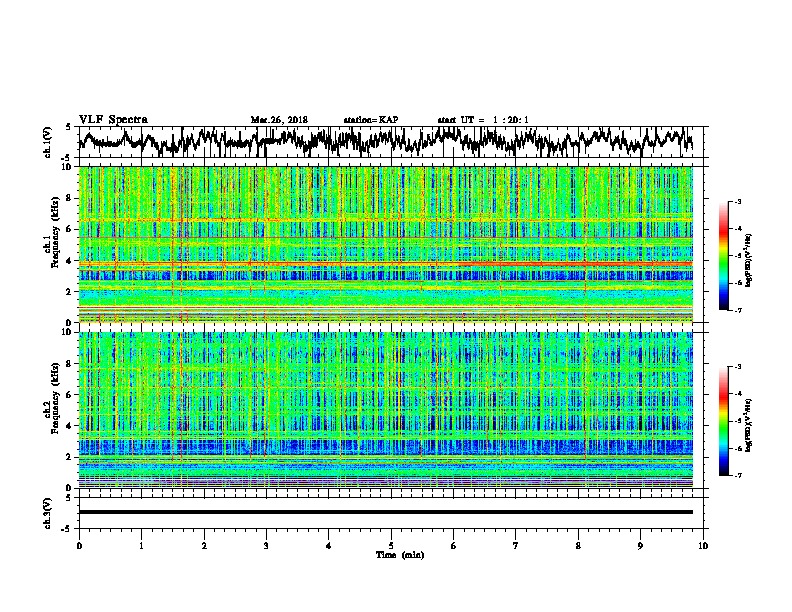Click the ch.1 colorbar 'log(PSD)' unit label
Image resolution: width=792 pixels, height=612 pixels.
point(749,260)
